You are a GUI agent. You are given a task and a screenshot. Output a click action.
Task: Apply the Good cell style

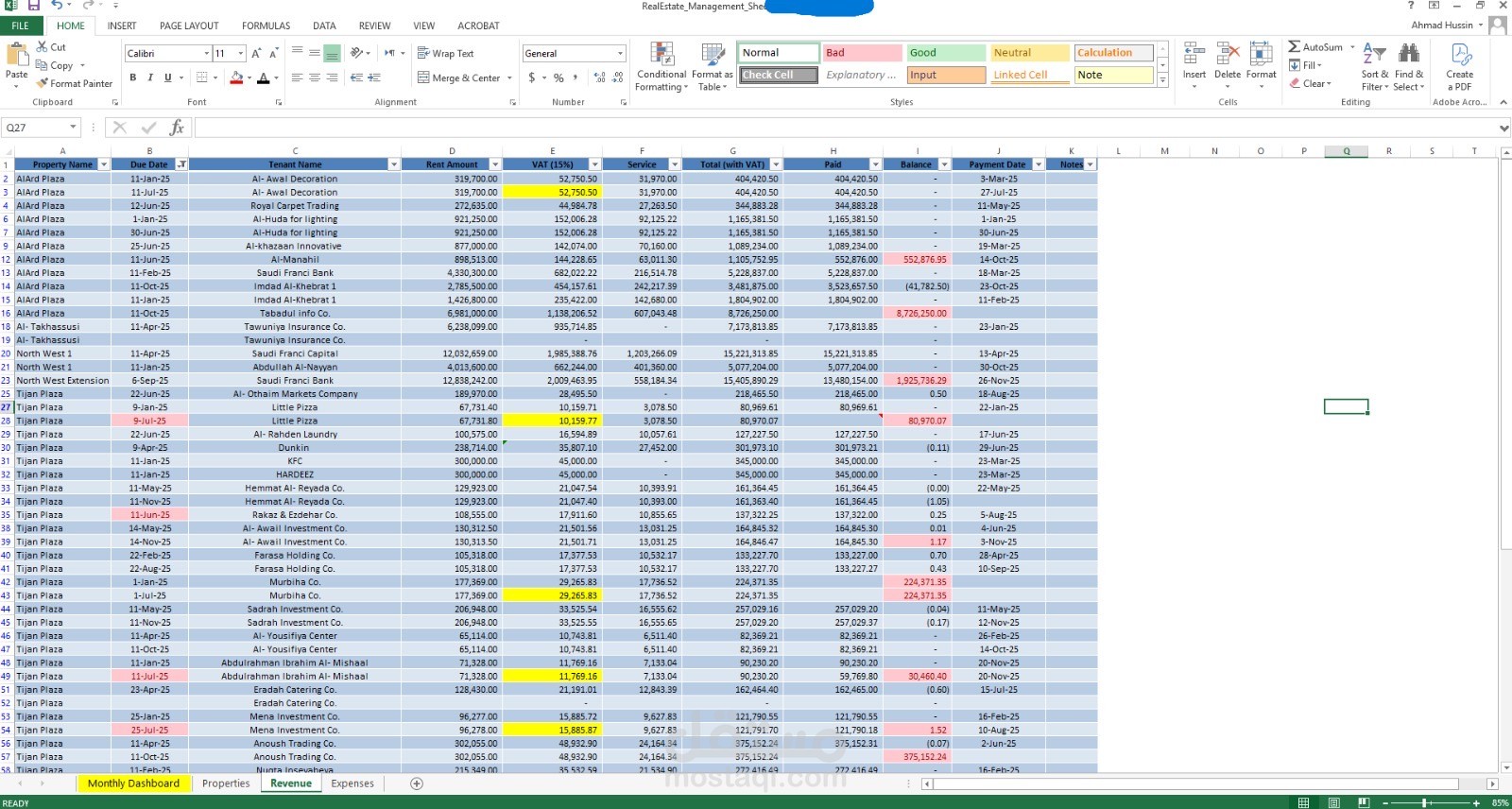pyautogui.click(x=946, y=53)
